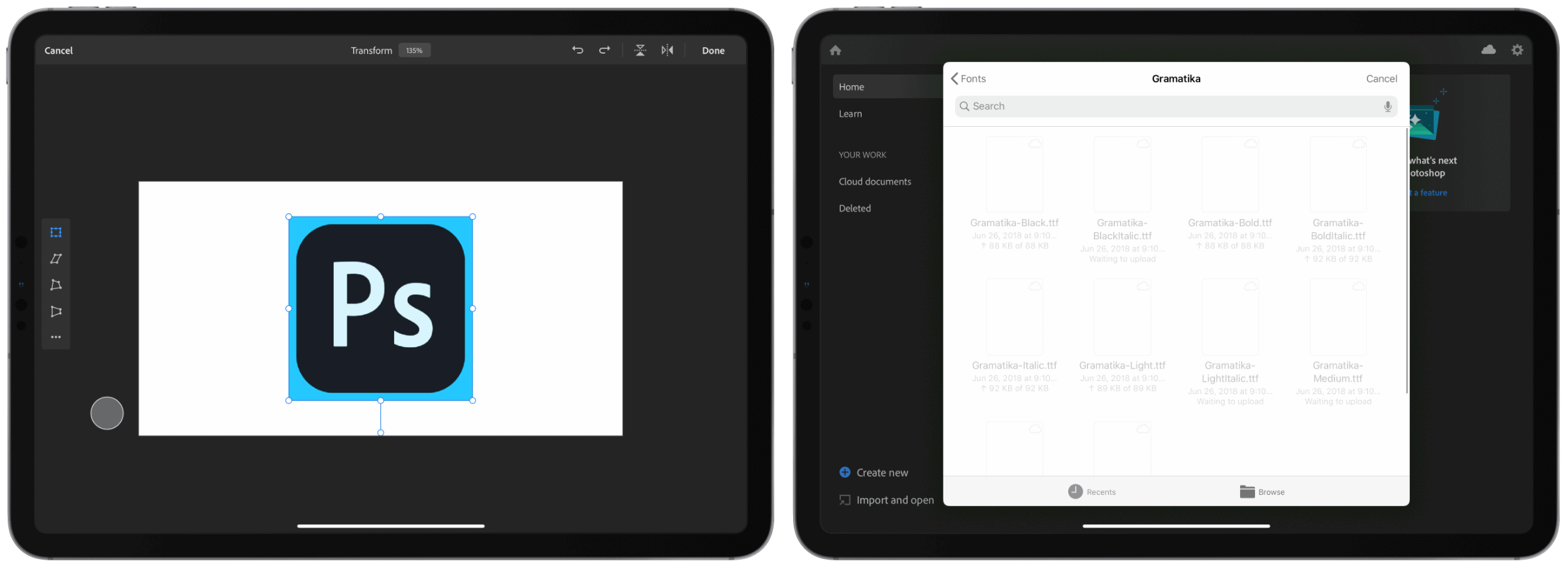The image size is (1568, 568).
Task: Select Gramatika-Black.ttf file
Action: pos(1014,193)
